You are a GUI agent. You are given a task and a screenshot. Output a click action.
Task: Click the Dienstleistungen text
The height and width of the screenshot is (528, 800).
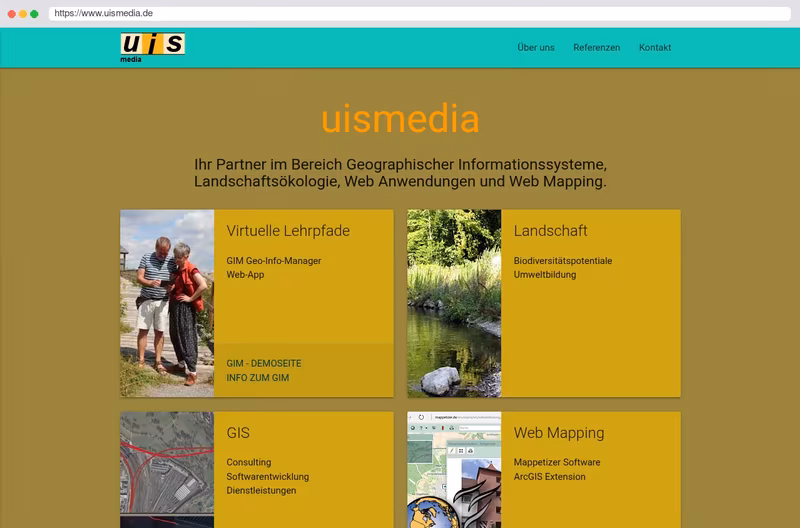click(261, 490)
